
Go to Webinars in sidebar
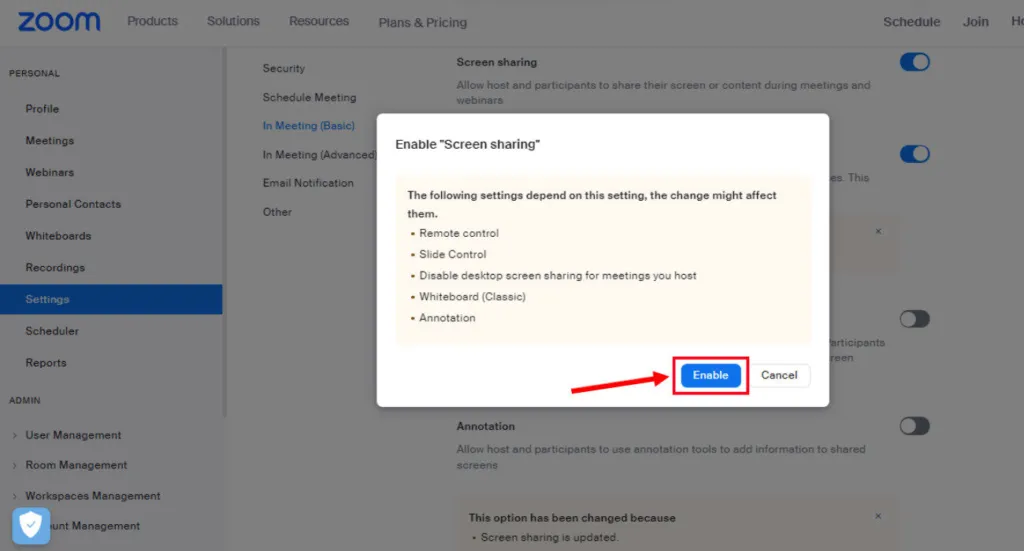click(x=50, y=172)
